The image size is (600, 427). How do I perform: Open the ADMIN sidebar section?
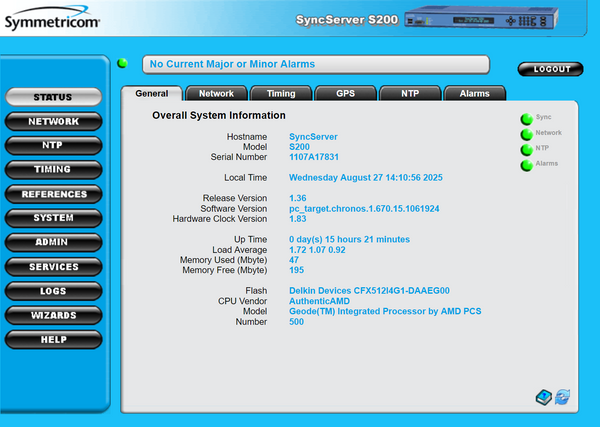(x=53, y=242)
